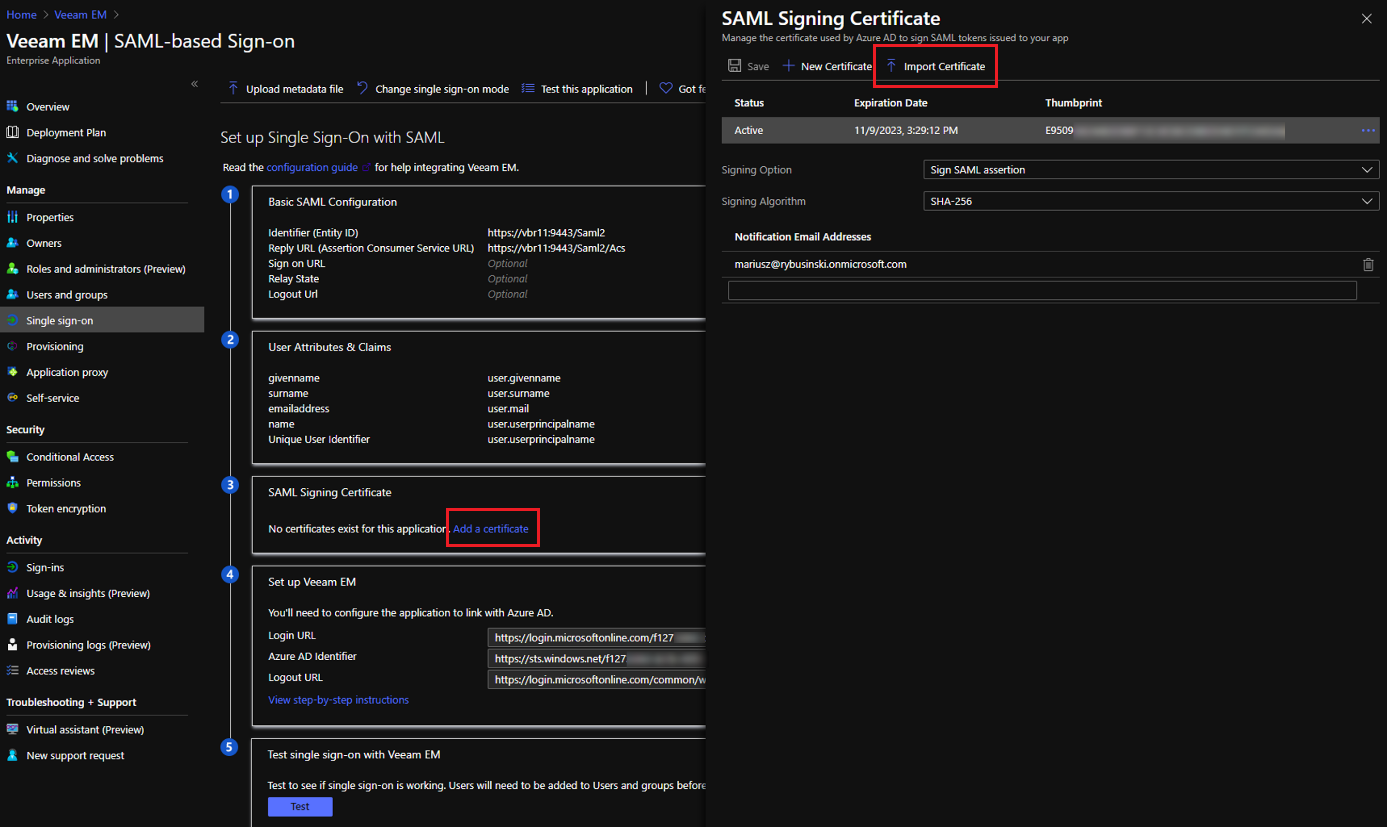Image resolution: width=1387 pixels, height=827 pixels.
Task: Click the Self-service icon
Action: (x=13, y=398)
